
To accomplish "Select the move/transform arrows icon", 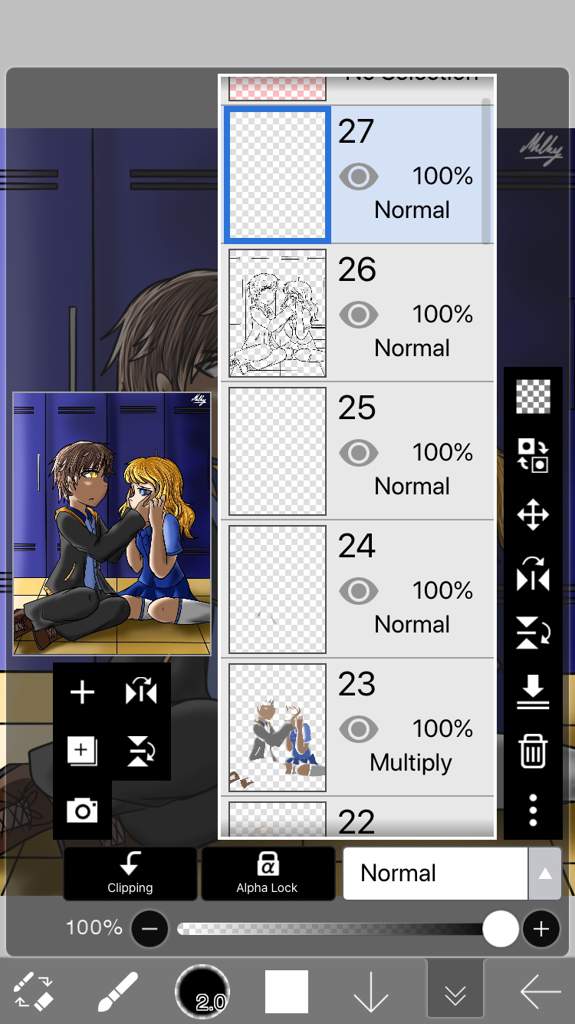I will coord(533,515).
